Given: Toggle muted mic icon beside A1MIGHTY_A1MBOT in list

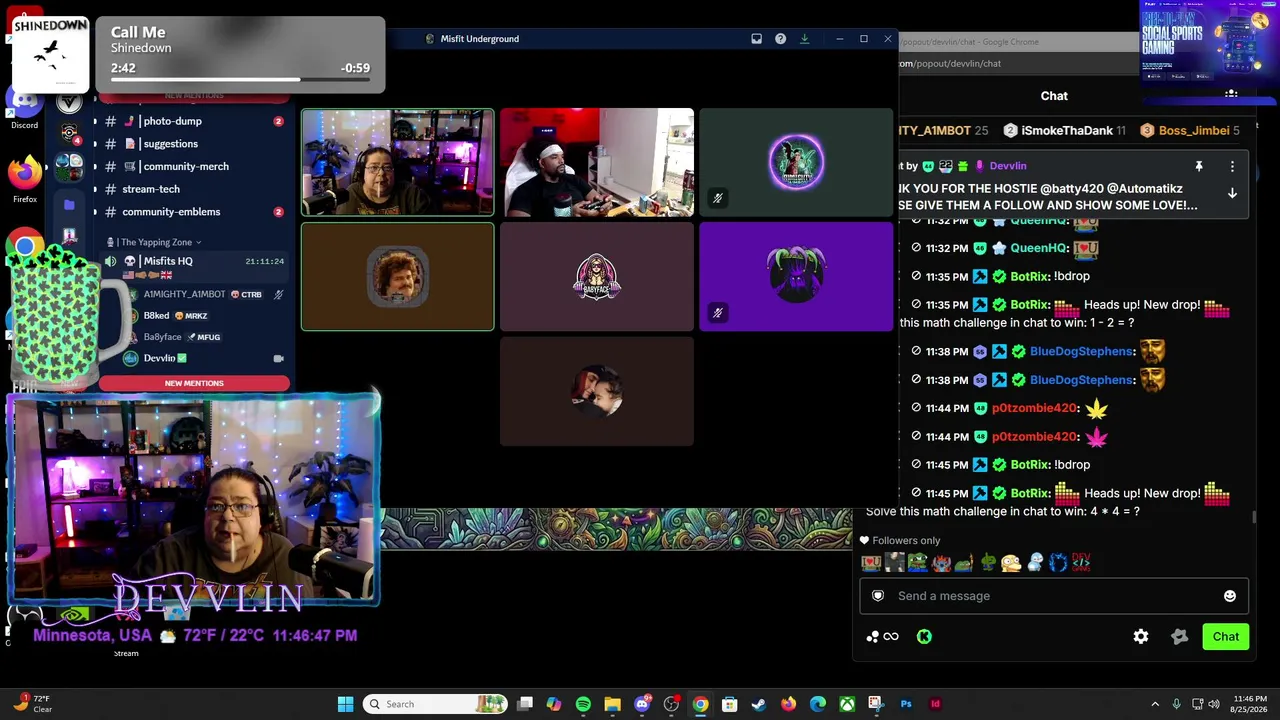Looking at the screenshot, I should (x=279, y=294).
